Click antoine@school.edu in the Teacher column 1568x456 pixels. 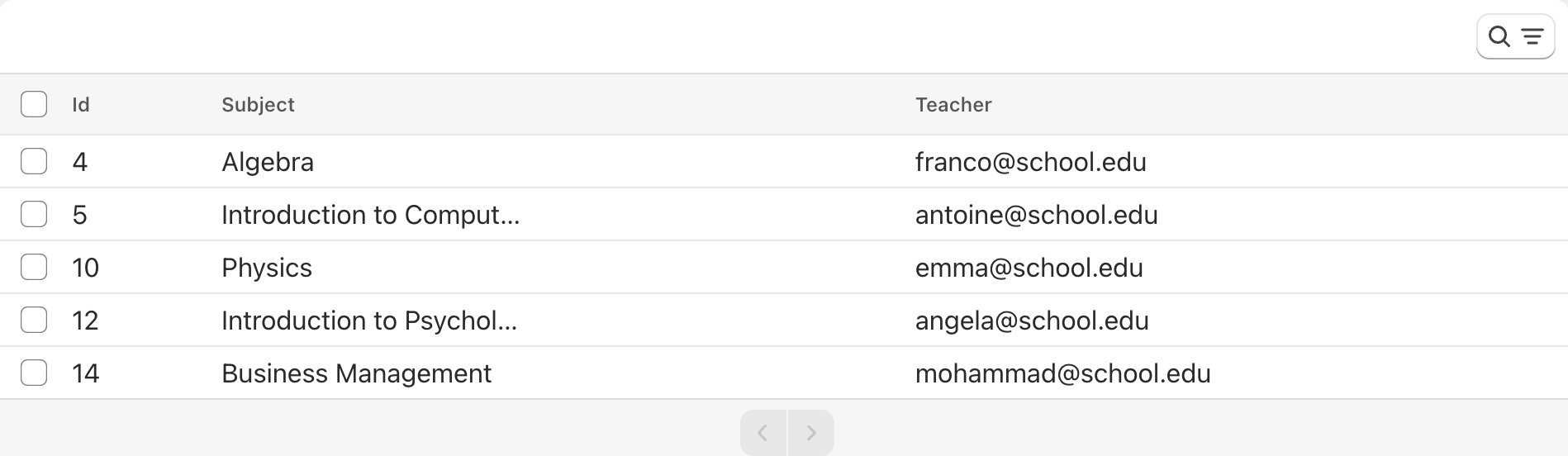coord(1037,215)
